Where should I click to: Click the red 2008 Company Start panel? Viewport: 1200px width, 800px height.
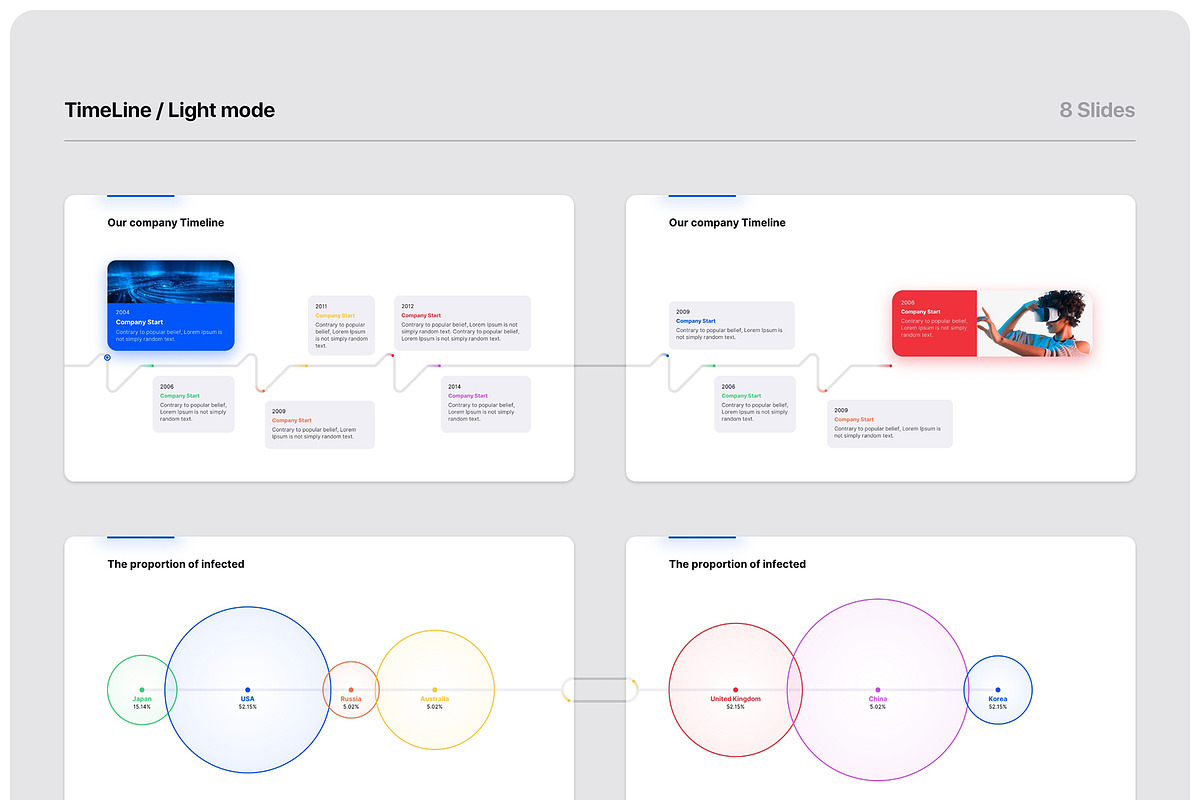[x=934, y=323]
